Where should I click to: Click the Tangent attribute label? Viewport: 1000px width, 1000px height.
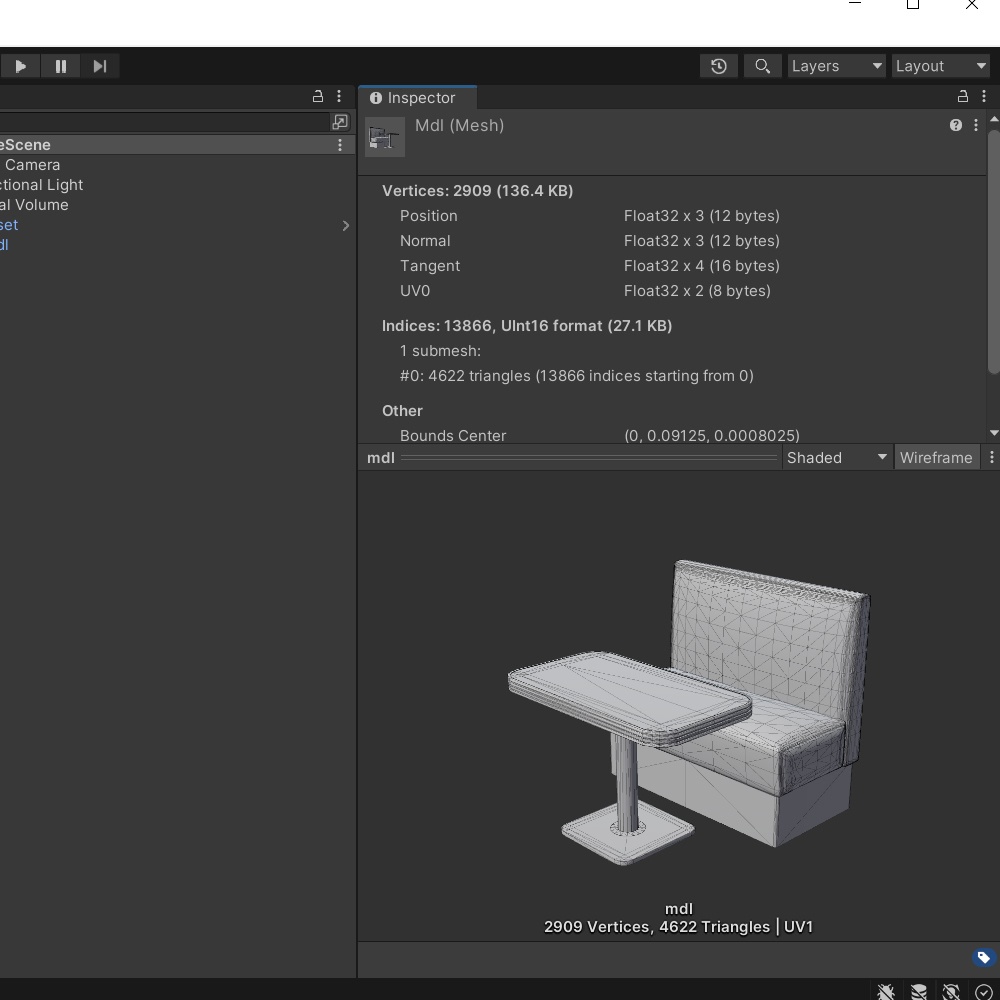(430, 266)
